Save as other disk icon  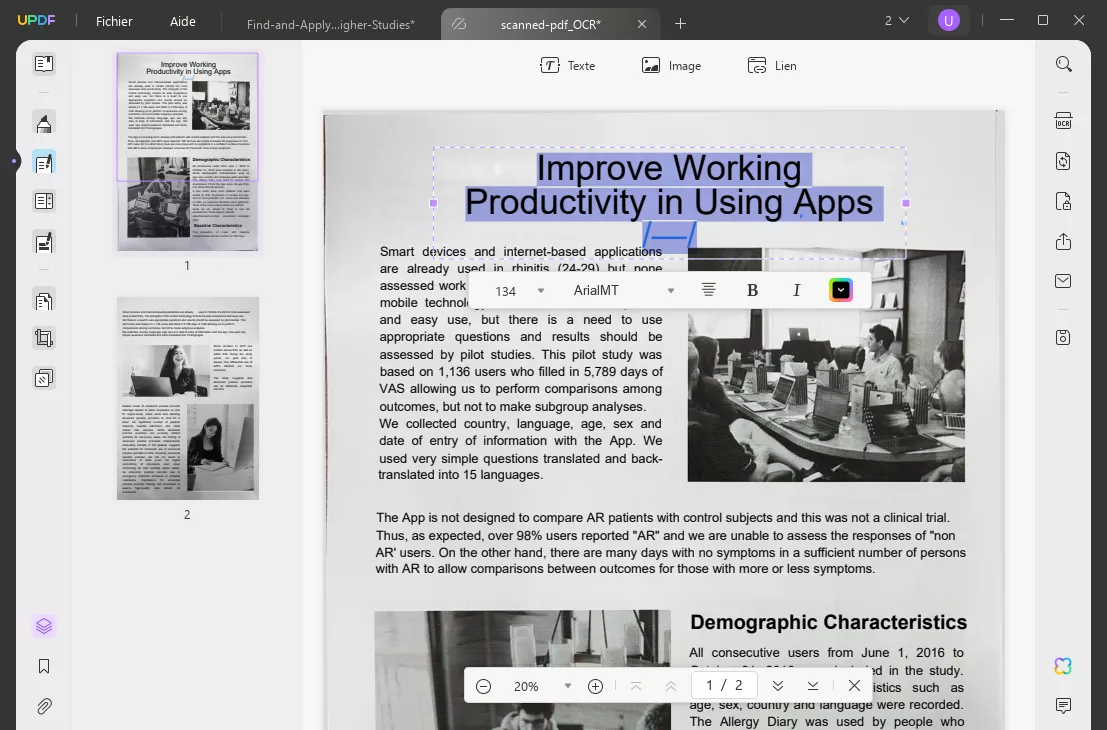pyautogui.click(x=1063, y=337)
